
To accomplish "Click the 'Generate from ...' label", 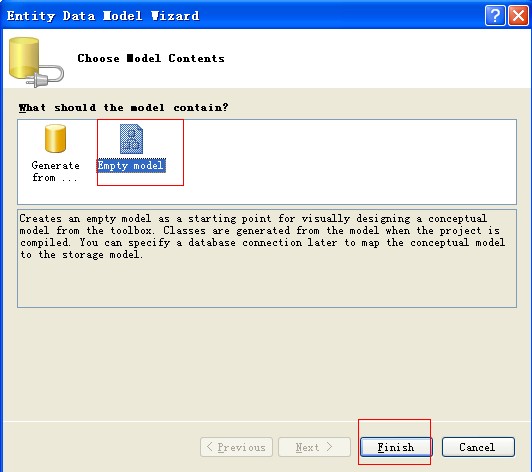I will click(55, 171).
